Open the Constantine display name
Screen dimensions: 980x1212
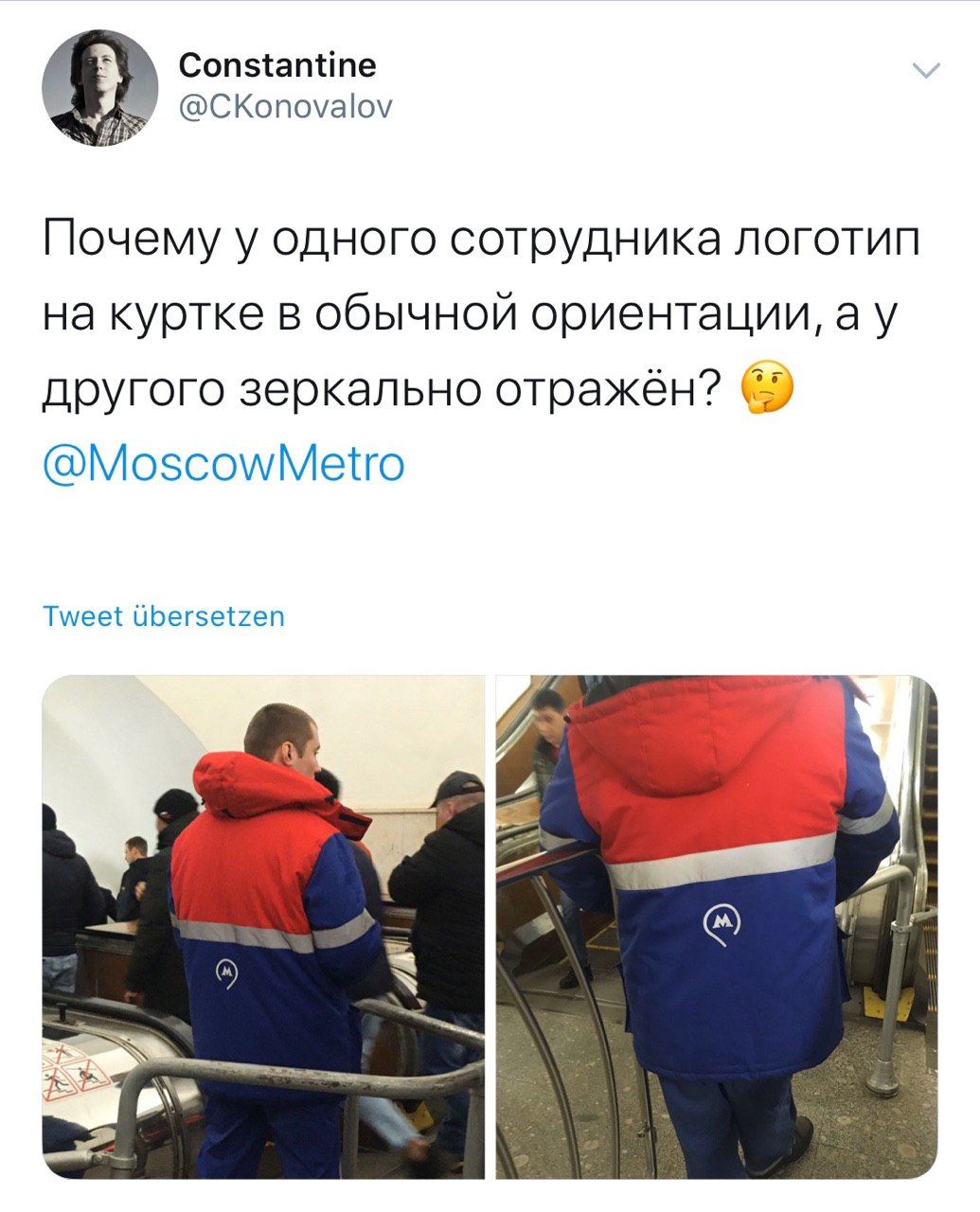tap(277, 64)
